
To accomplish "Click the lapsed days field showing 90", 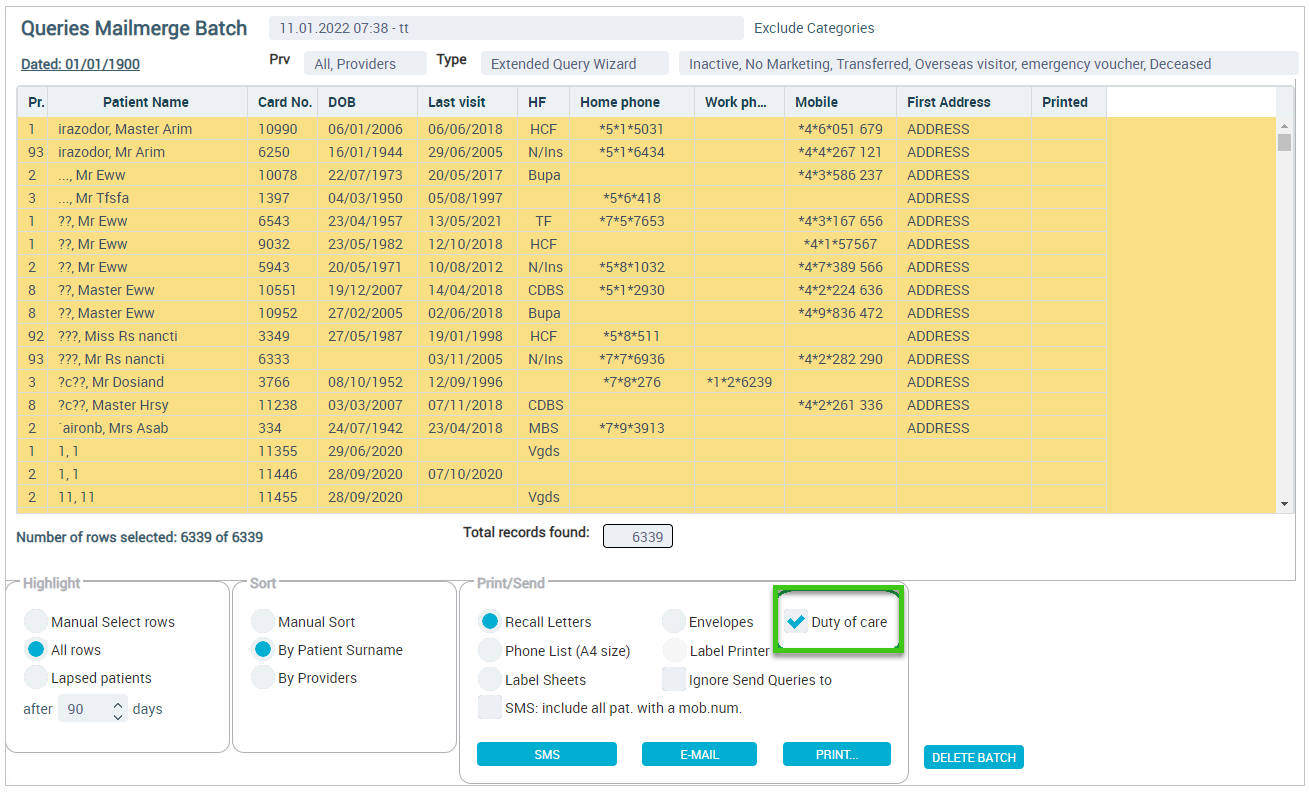I will click(85, 709).
